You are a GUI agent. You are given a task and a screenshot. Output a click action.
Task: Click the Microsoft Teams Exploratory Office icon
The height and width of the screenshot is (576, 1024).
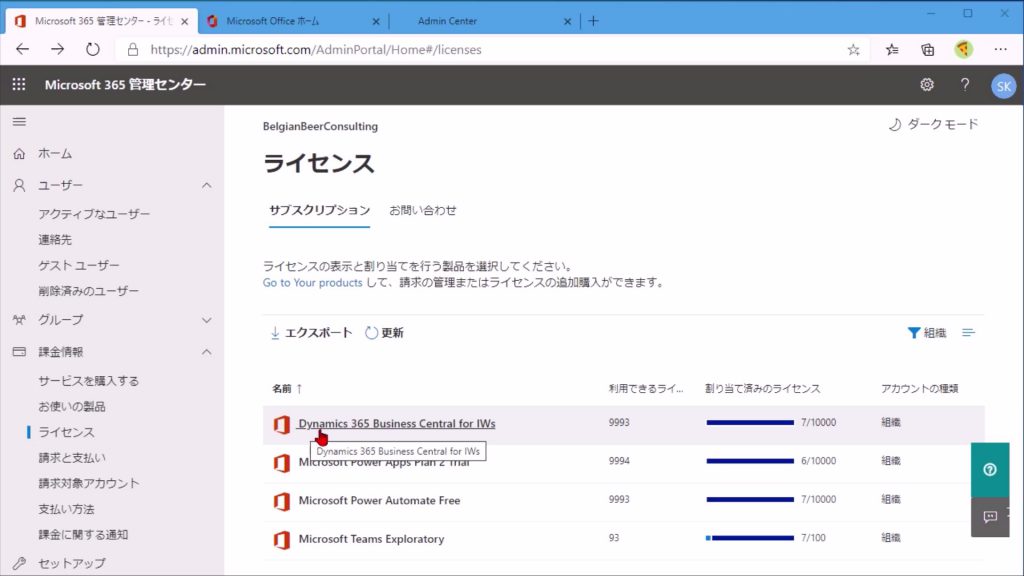281,540
